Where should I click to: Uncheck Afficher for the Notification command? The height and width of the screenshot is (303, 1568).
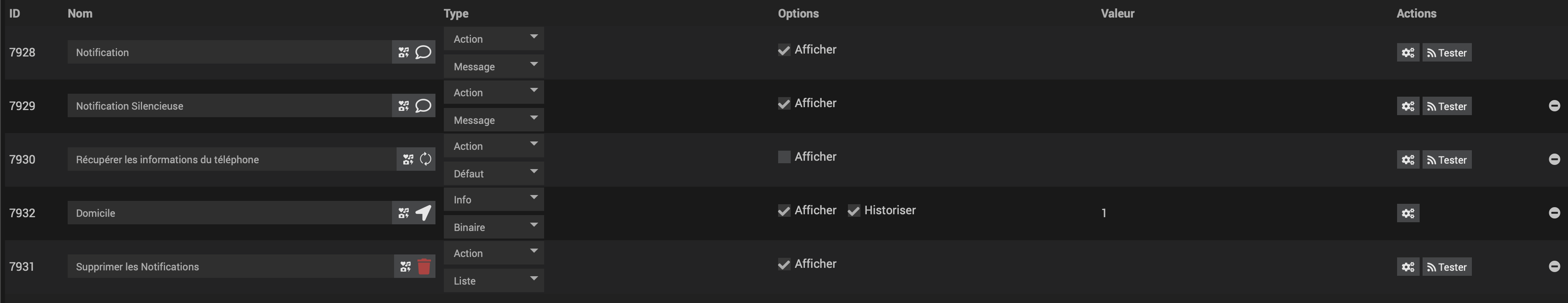784,50
